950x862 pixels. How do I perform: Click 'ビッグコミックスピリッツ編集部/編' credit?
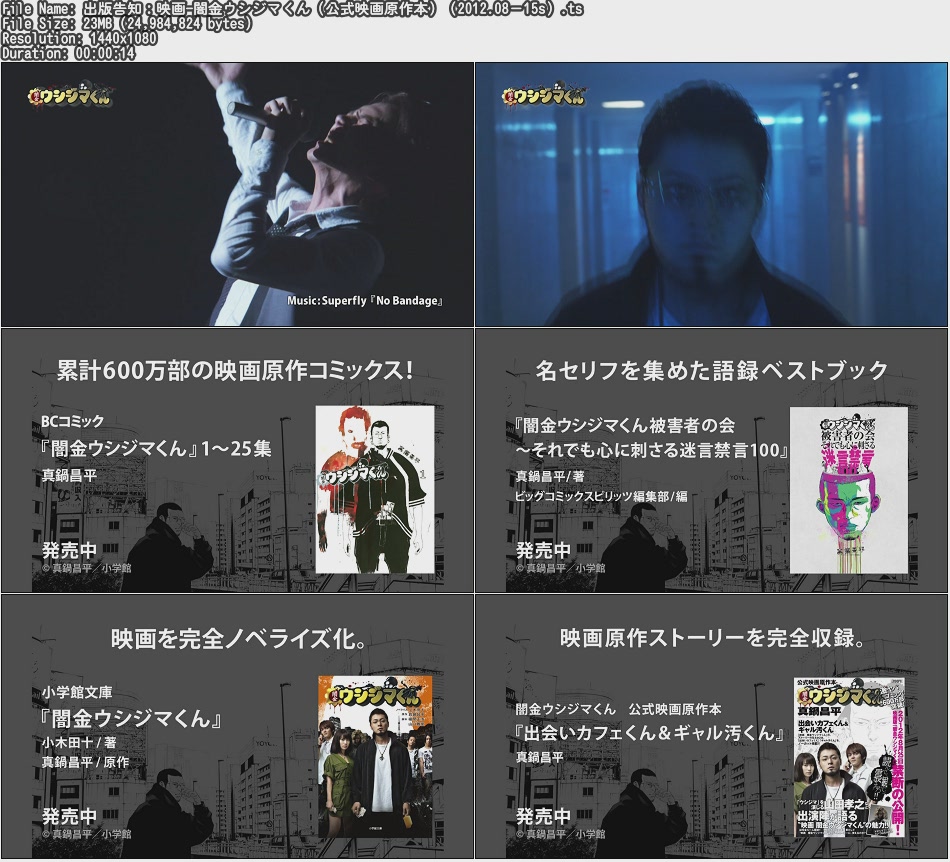601,496
